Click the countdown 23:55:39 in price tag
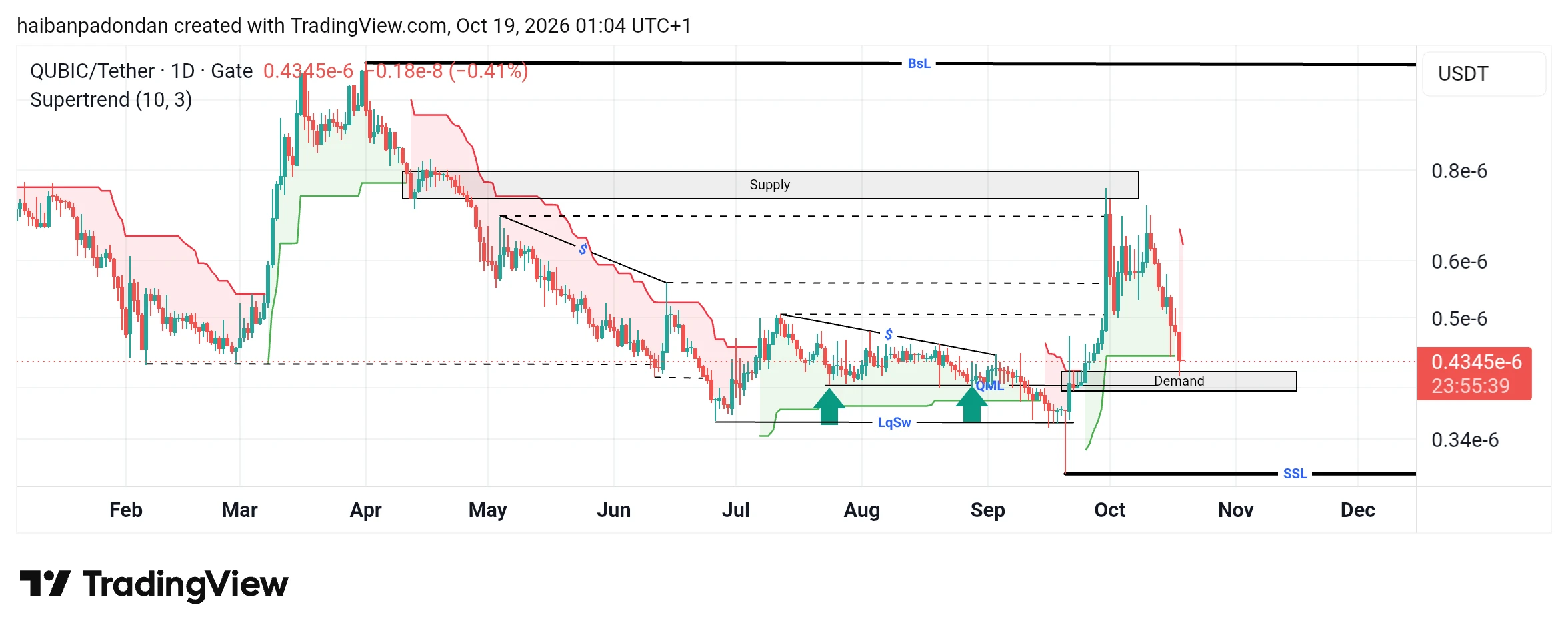Screen dimensions: 1568x635 click(1471, 386)
